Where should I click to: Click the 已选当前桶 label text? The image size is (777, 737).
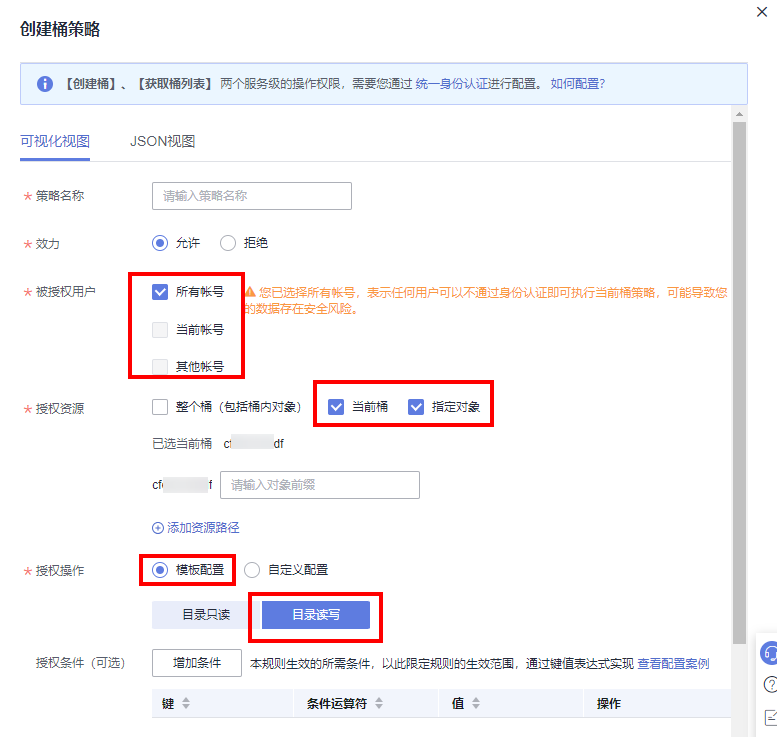point(182,444)
